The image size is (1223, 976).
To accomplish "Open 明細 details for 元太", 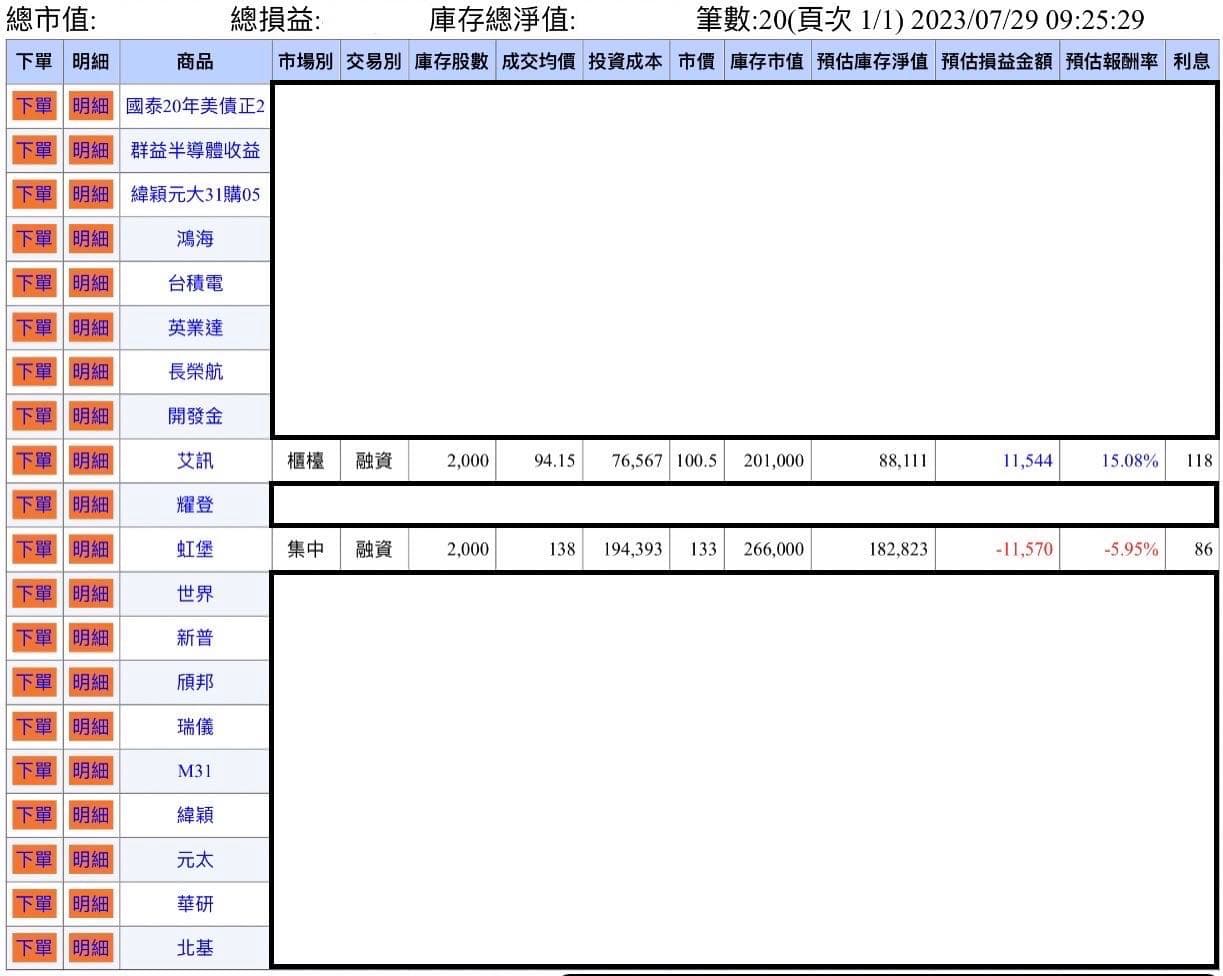I will (x=91, y=859).
